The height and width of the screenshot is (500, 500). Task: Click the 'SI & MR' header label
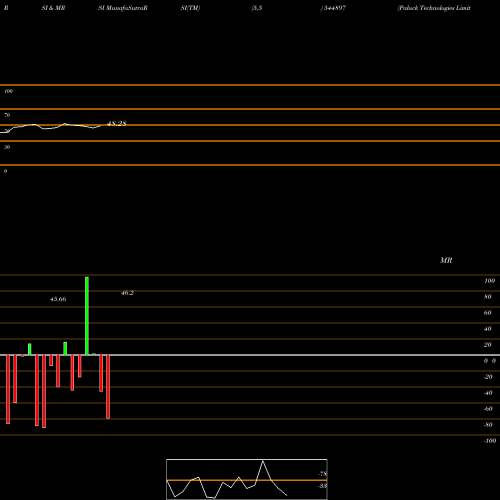[53, 8]
